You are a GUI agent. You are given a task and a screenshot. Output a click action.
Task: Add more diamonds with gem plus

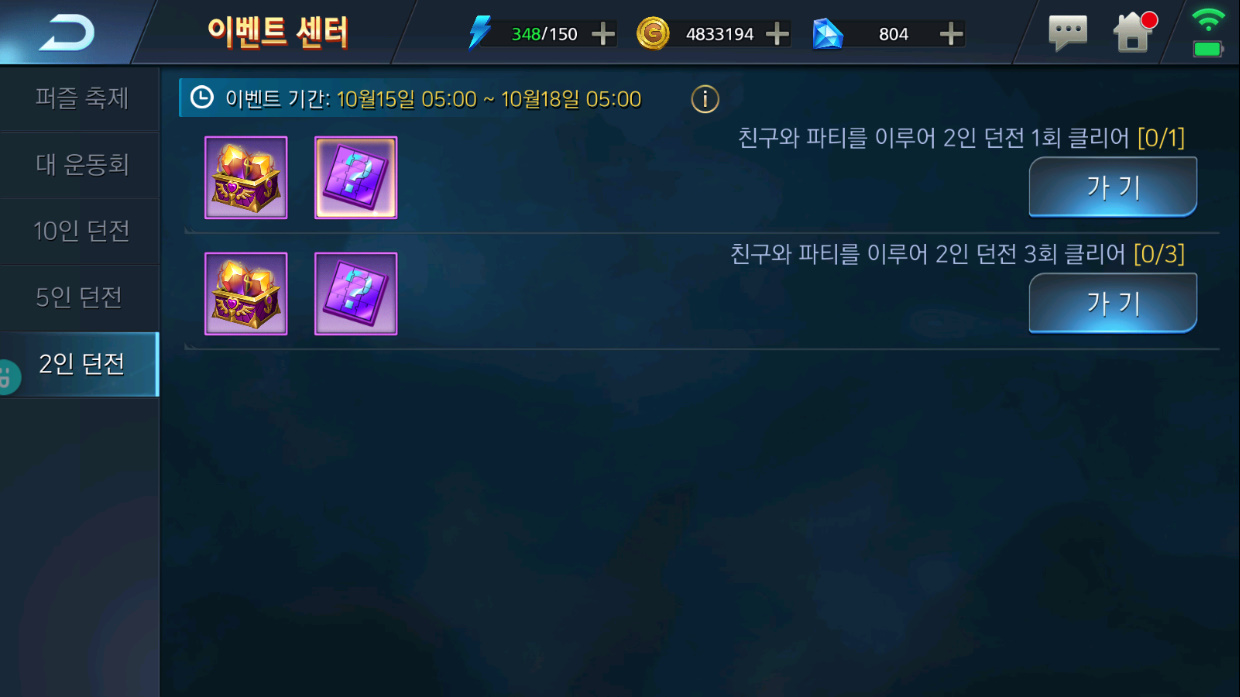[951, 34]
